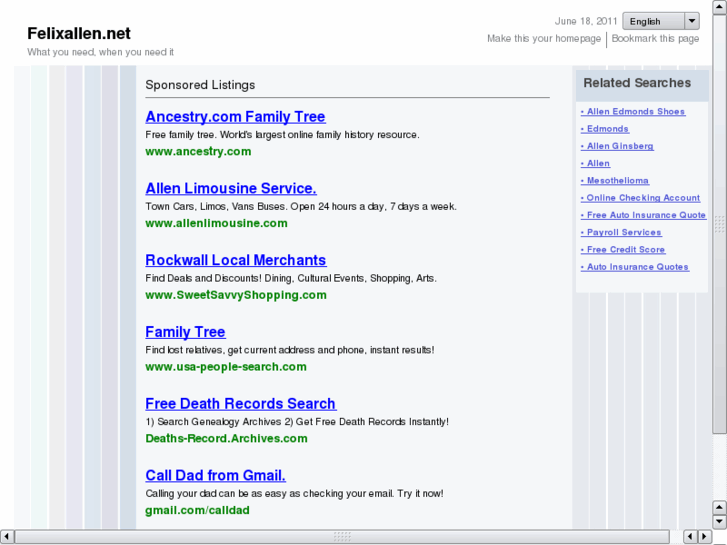
Task: Visit www.ancestry.com green URL
Action: 198,152
